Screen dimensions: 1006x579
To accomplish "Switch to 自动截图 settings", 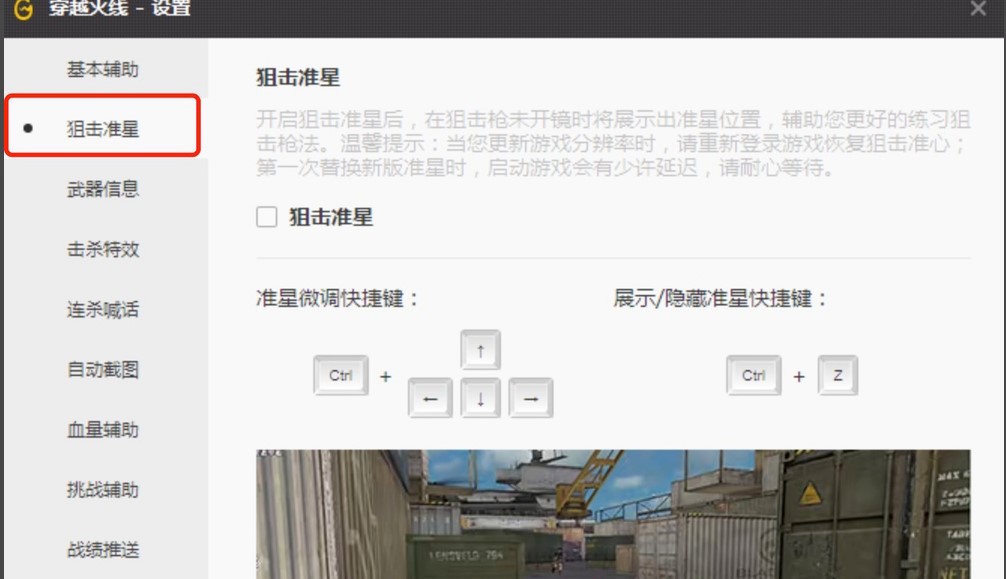I will pyautogui.click(x=103, y=369).
